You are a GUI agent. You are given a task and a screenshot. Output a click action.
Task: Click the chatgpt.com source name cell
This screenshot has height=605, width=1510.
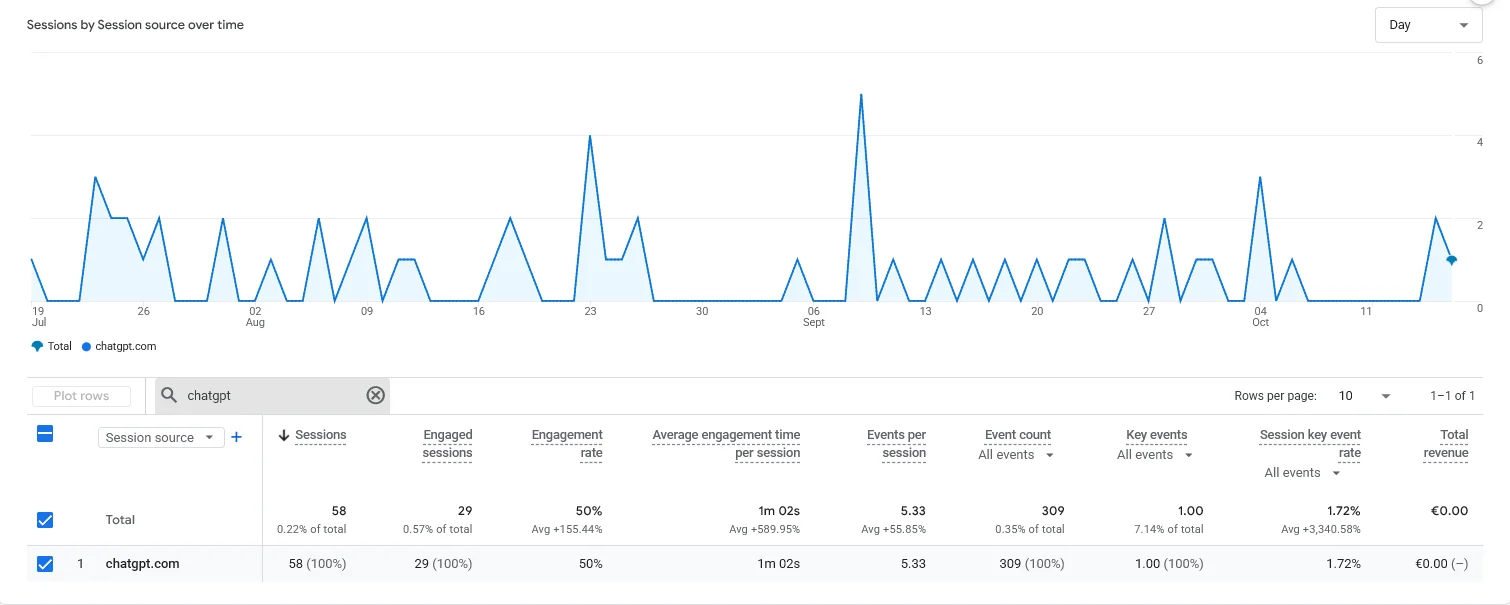tap(142, 564)
